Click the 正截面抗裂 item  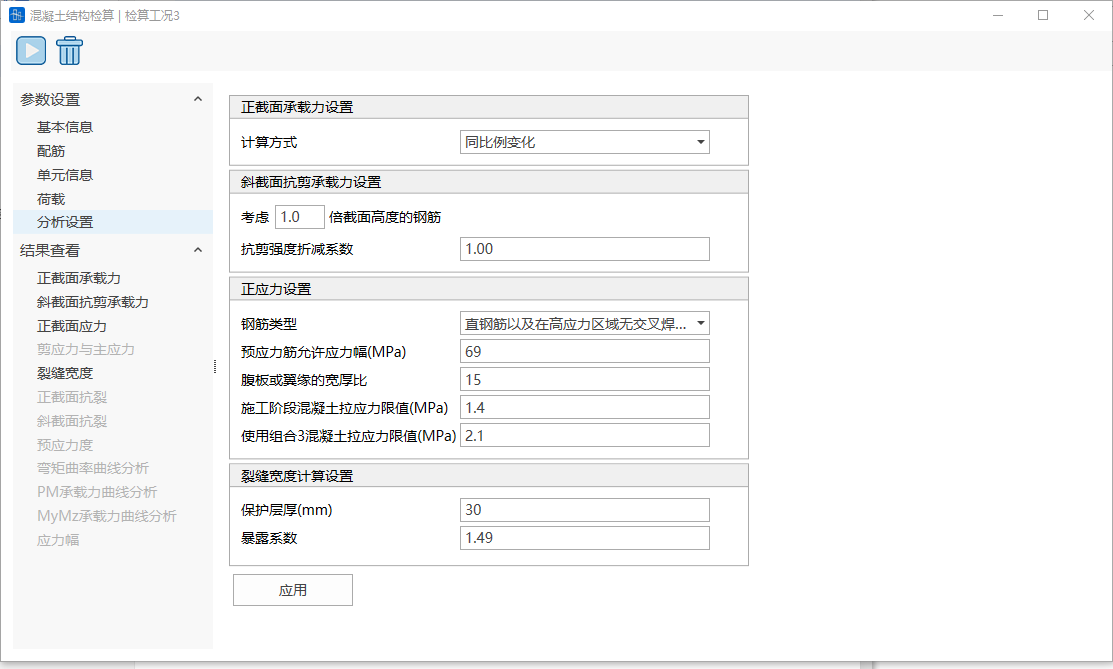coord(72,397)
